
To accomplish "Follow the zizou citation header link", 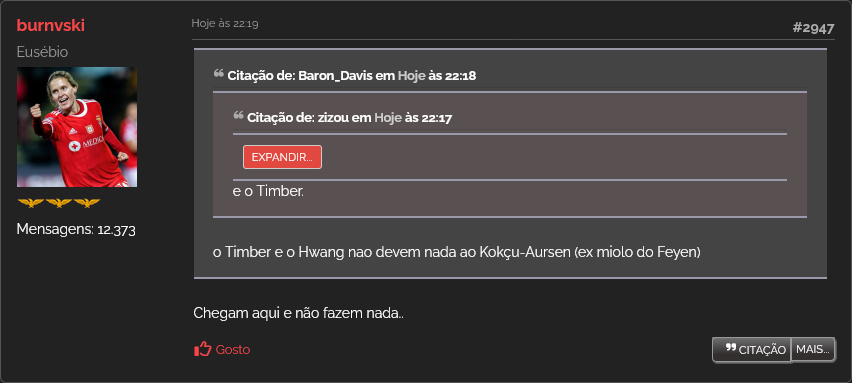I will tap(349, 117).
